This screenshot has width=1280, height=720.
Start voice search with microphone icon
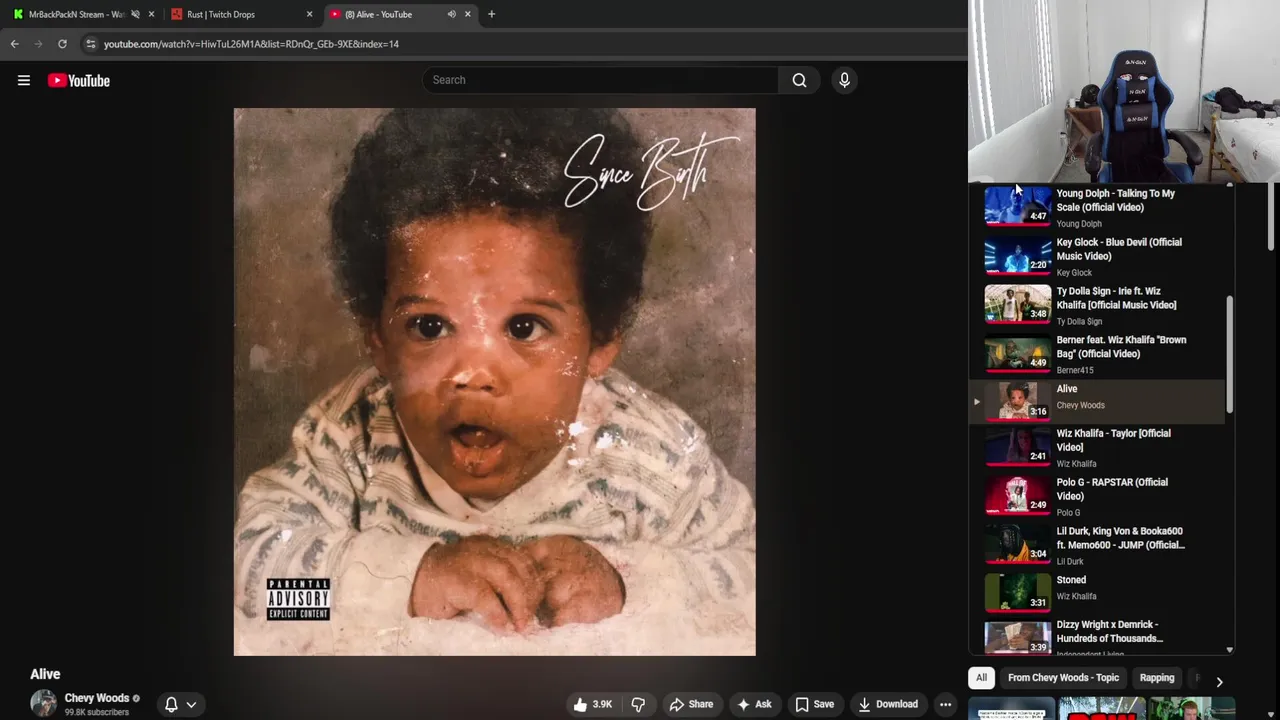(x=844, y=80)
